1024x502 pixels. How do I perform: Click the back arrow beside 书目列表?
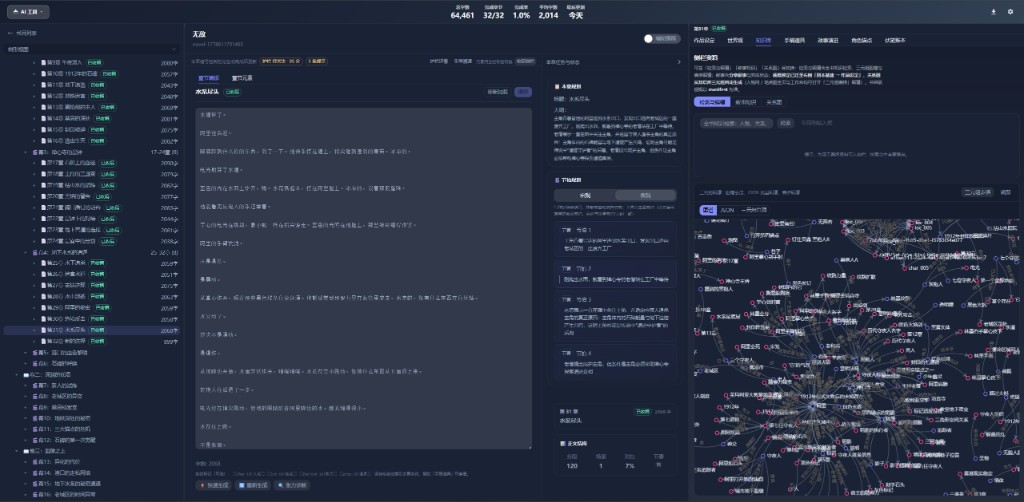pyautogui.click(x=10, y=33)
